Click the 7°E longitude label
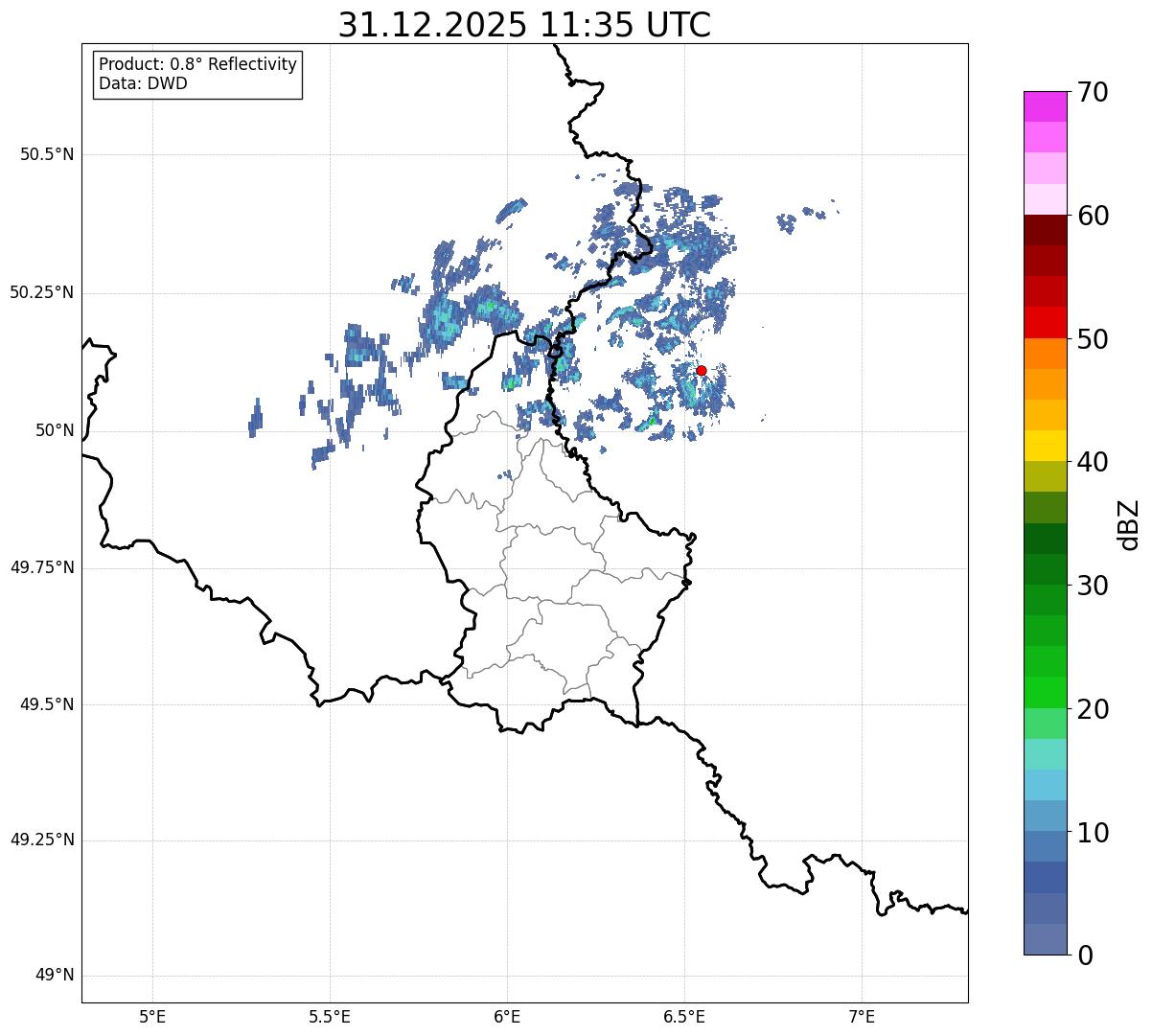Viewport: 1152px width, 1036px height. [x=862, y=1017]
